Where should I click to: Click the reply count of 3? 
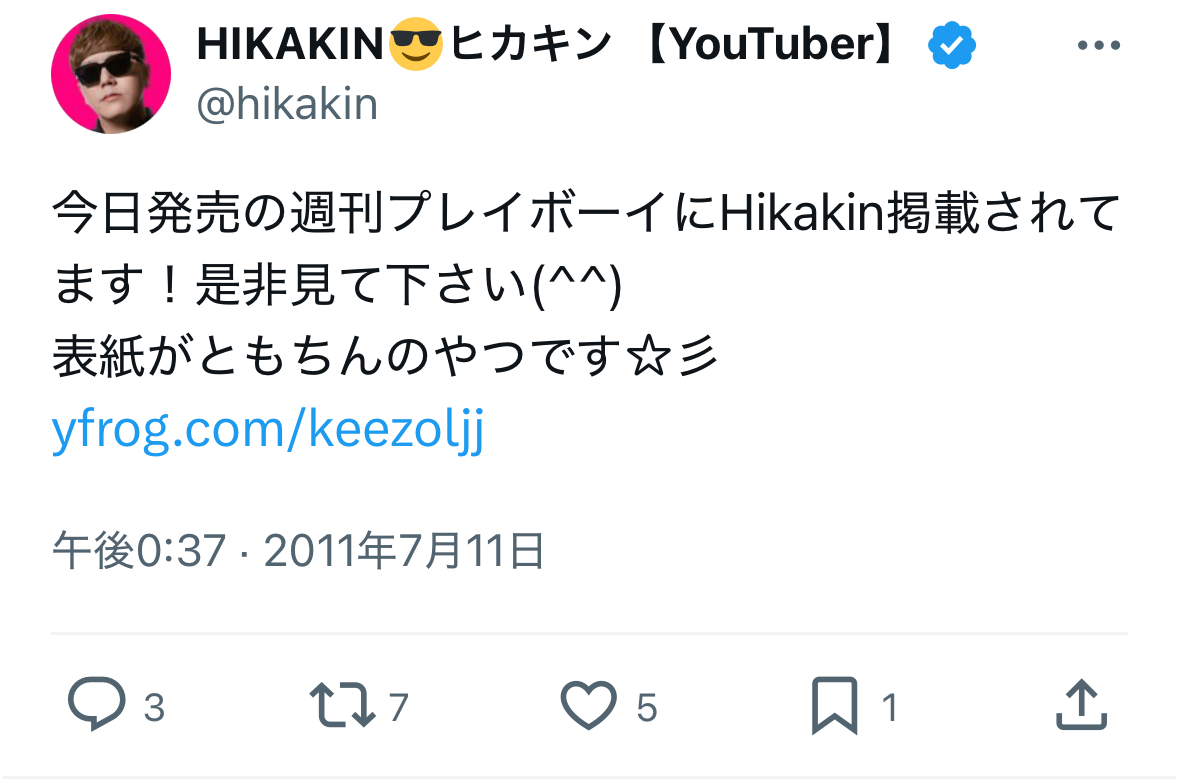(x=153, y=709)
